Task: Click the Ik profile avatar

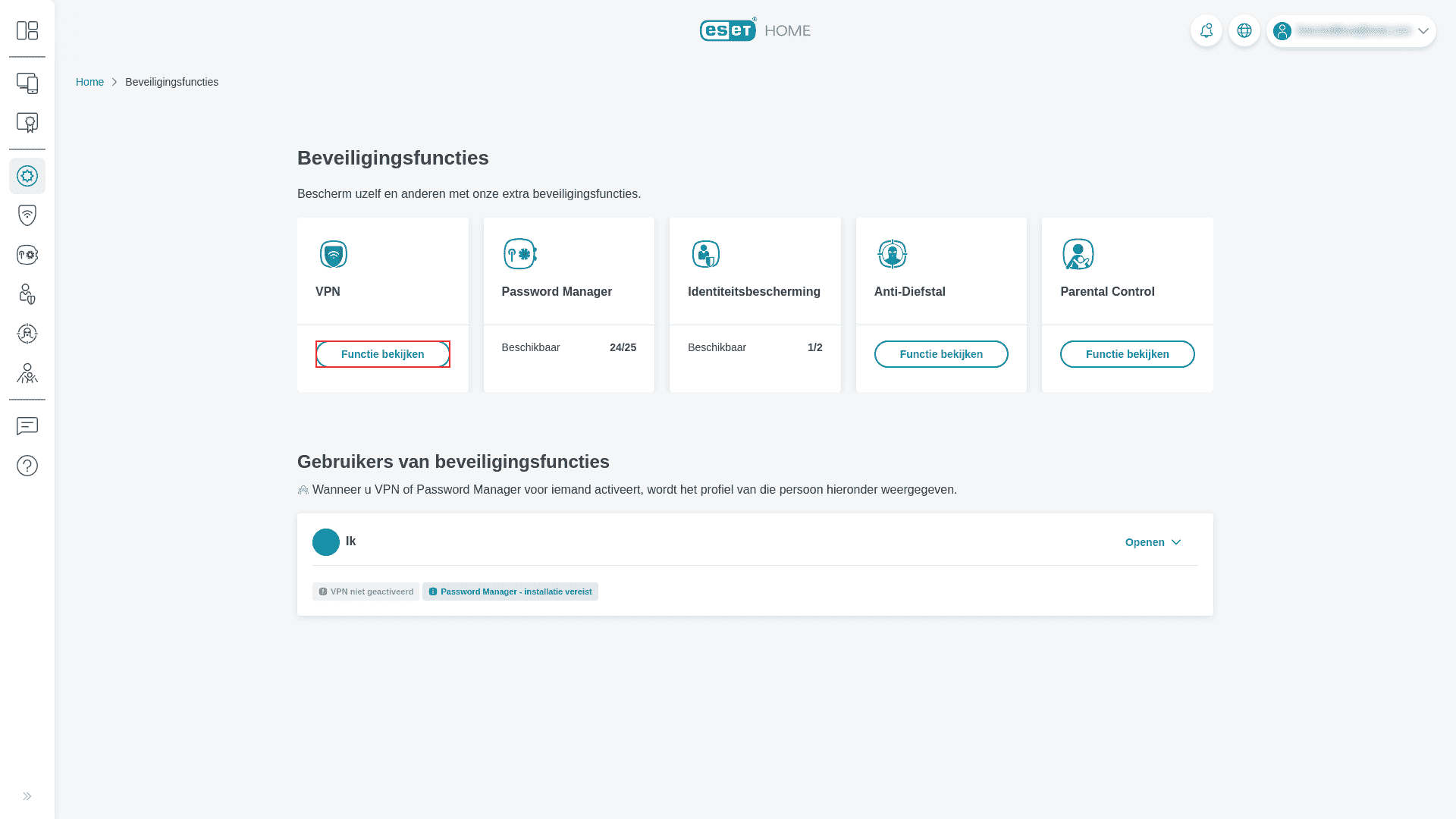Action: click(326, 542)
